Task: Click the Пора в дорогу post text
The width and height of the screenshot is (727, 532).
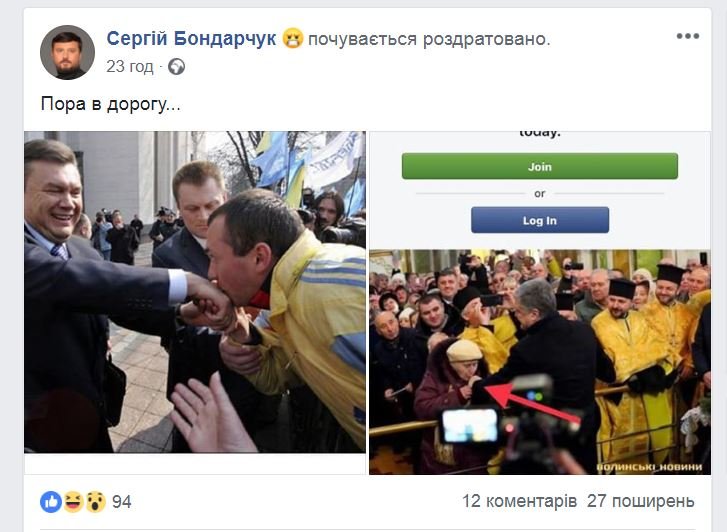Action: pyautogui.click(x=110, y=104)
